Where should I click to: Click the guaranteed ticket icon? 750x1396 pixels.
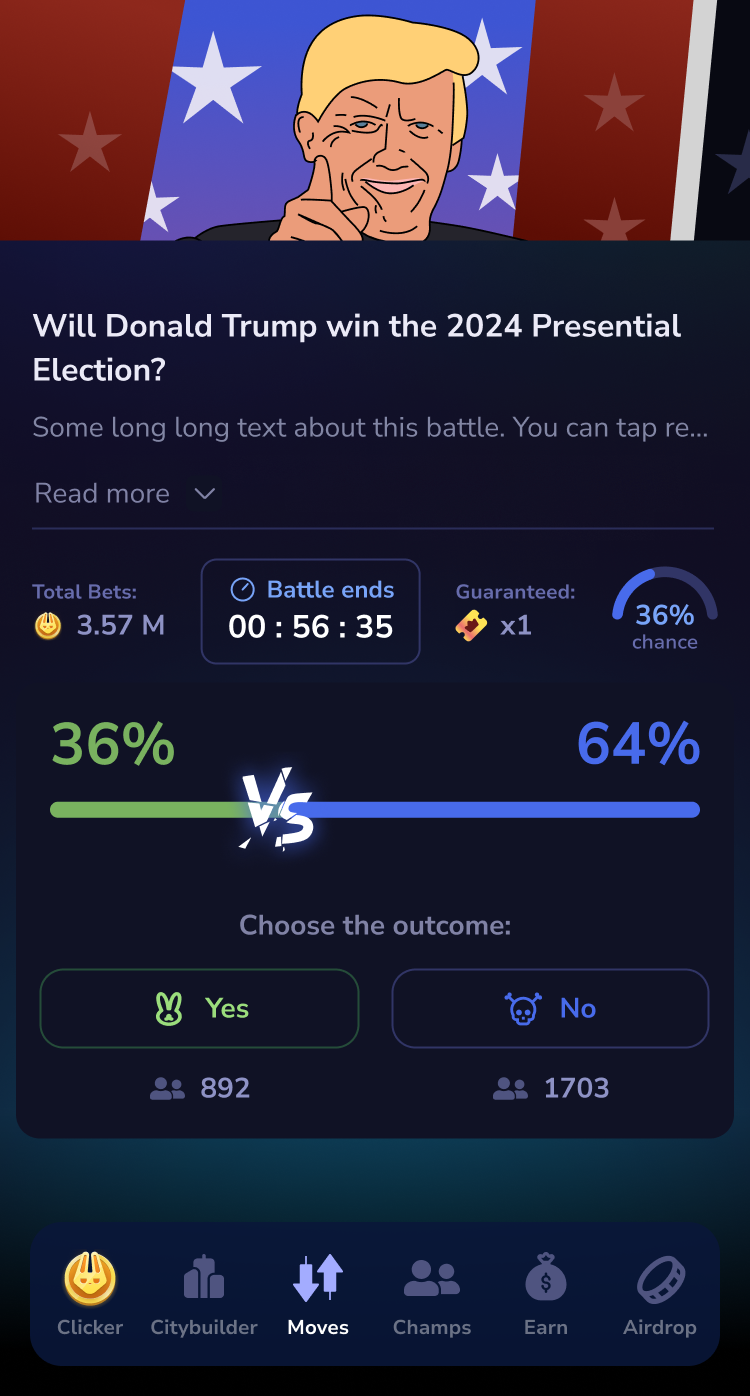471,626
